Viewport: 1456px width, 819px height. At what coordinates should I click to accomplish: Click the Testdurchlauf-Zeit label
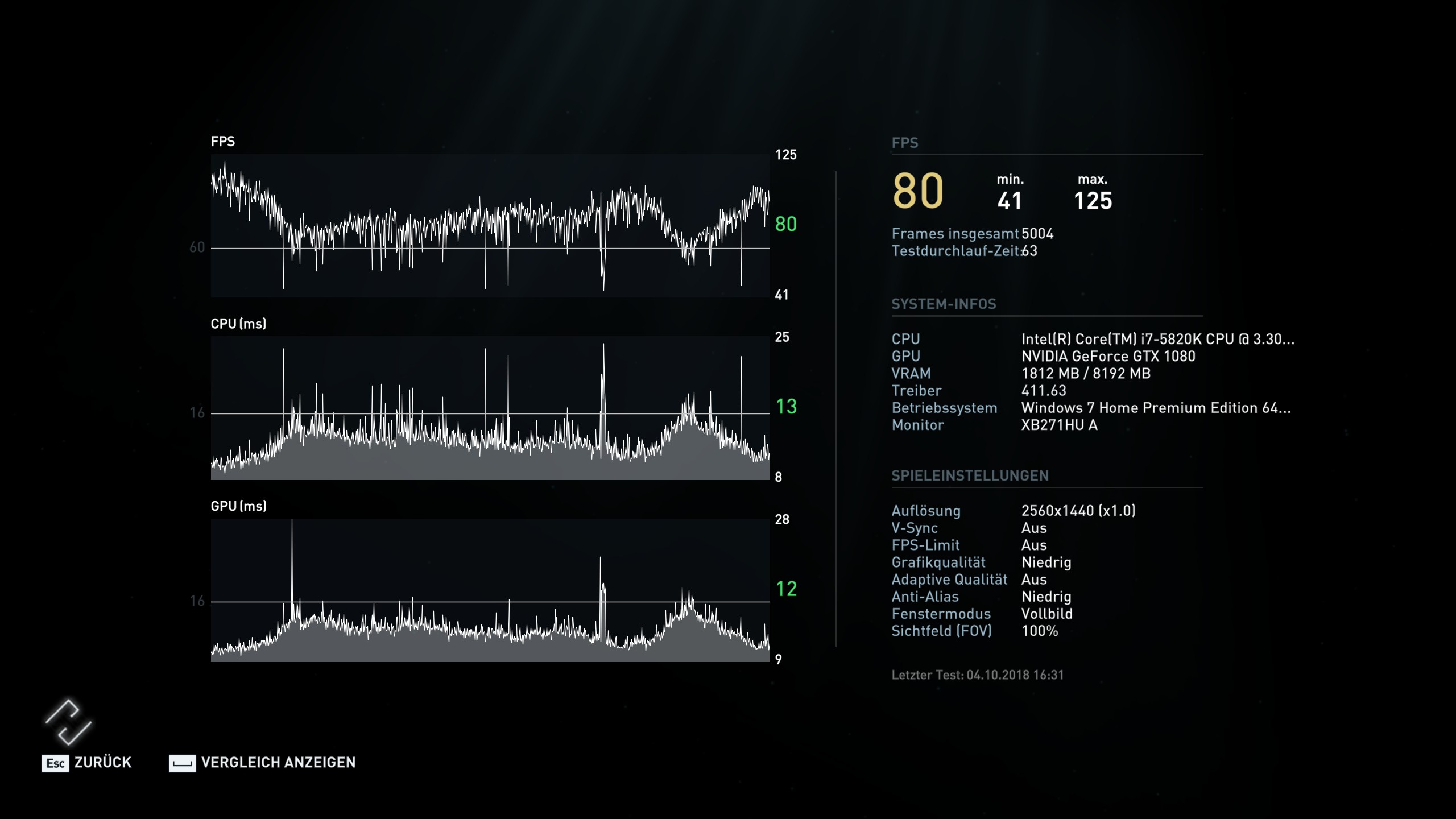click(x=957, y=251)
